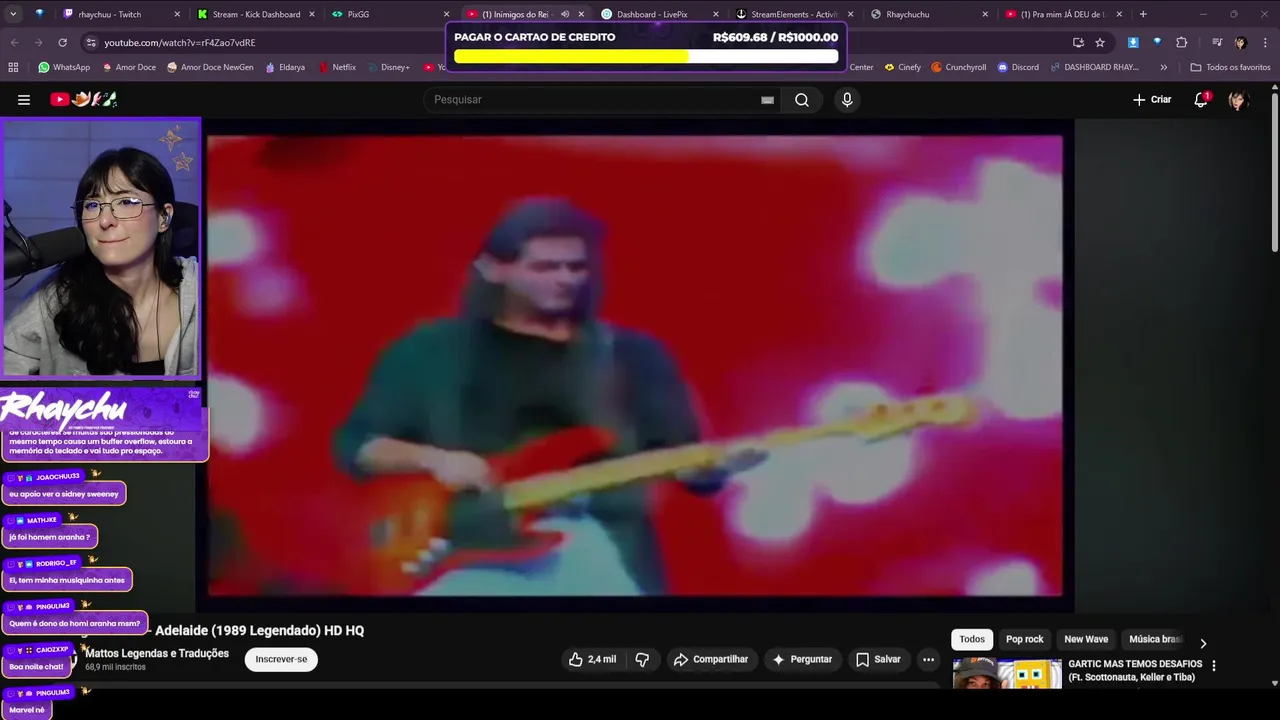
Task: Click the Salvar save button
Action: (x=878, y=659)
